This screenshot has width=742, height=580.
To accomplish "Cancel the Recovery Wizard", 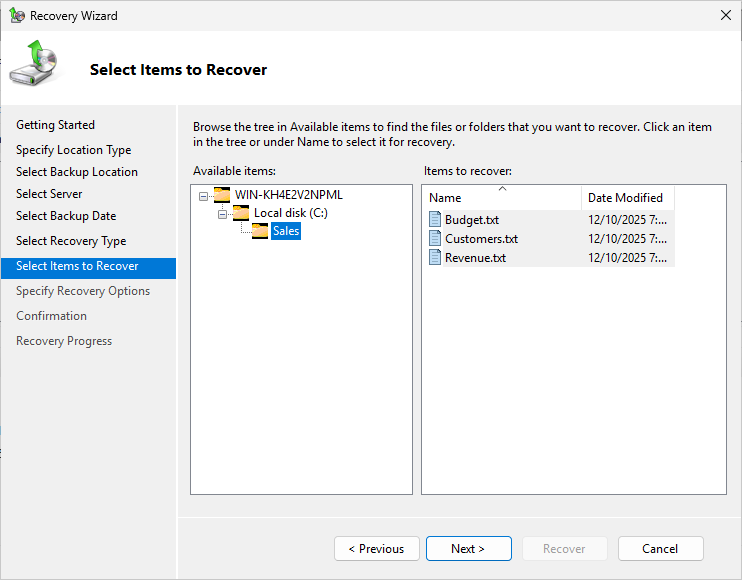I will pyautogui.click(x=660, y=548).
